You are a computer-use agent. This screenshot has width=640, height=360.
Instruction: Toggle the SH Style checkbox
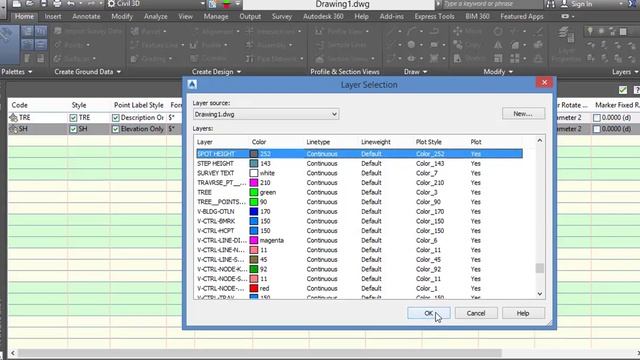pyautogui.click(x=73, y=129)
